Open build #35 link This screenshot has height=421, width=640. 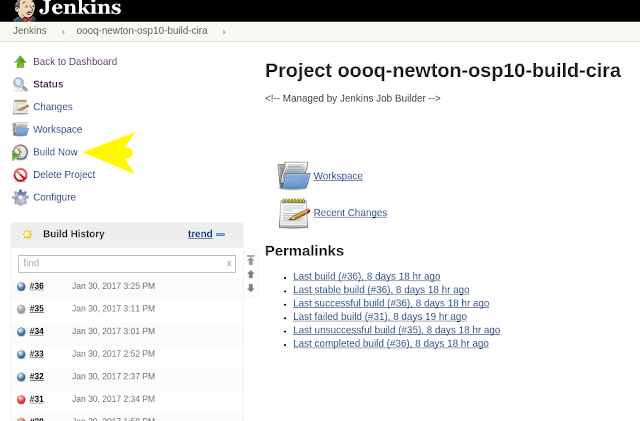[x=37, y=309]
